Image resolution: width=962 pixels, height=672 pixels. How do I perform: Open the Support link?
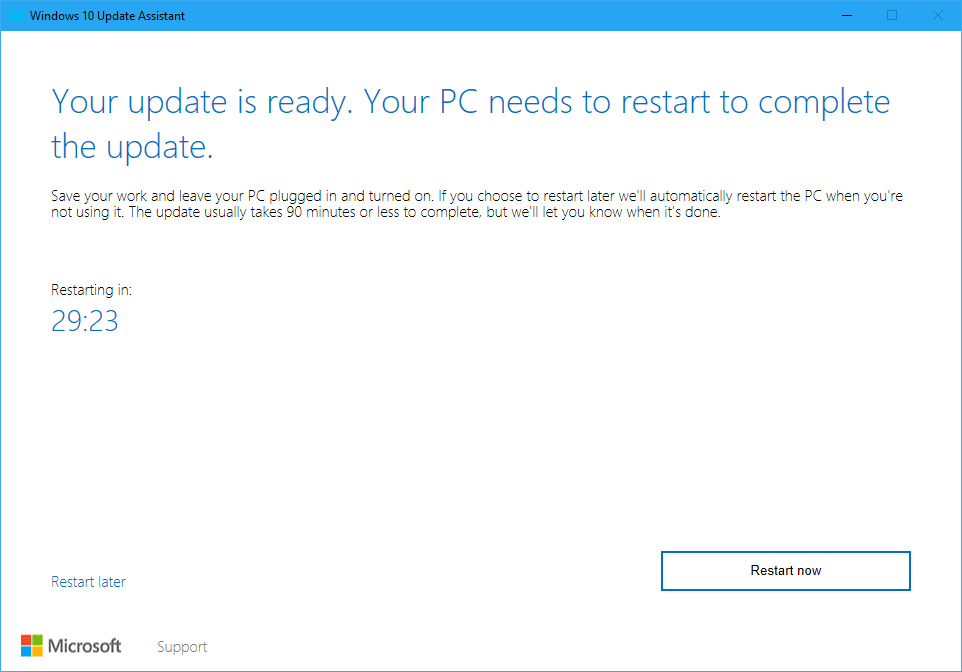[x=182, y=647]
